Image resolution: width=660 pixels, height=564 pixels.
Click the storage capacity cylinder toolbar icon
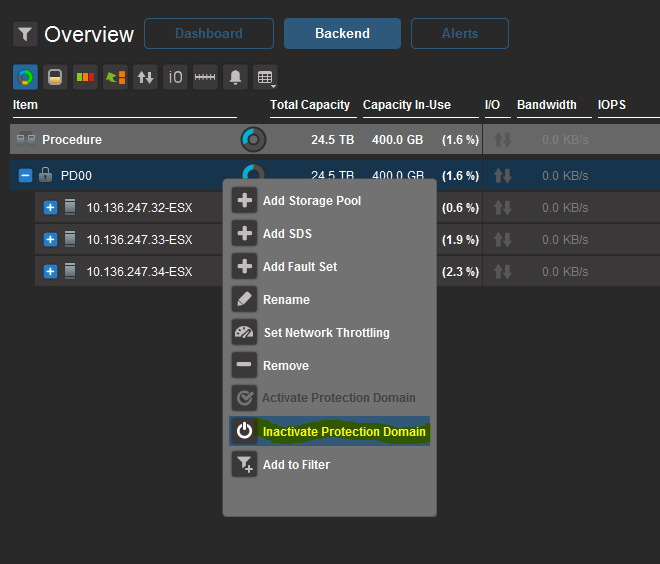56,77
